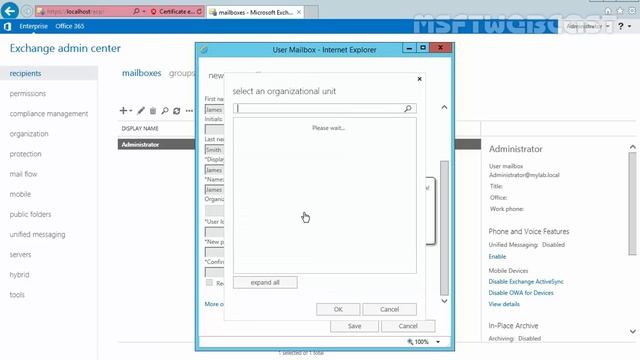Viewport: 640px width, 360px height.
Task: Click the details pane scroll up arrow
Action: tap(633, 147)
